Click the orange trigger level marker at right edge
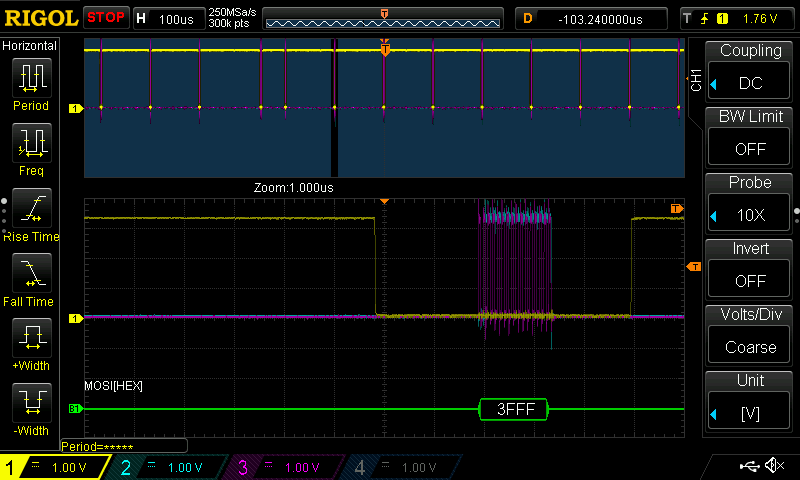The image size is (800, 480). point(694,266)
